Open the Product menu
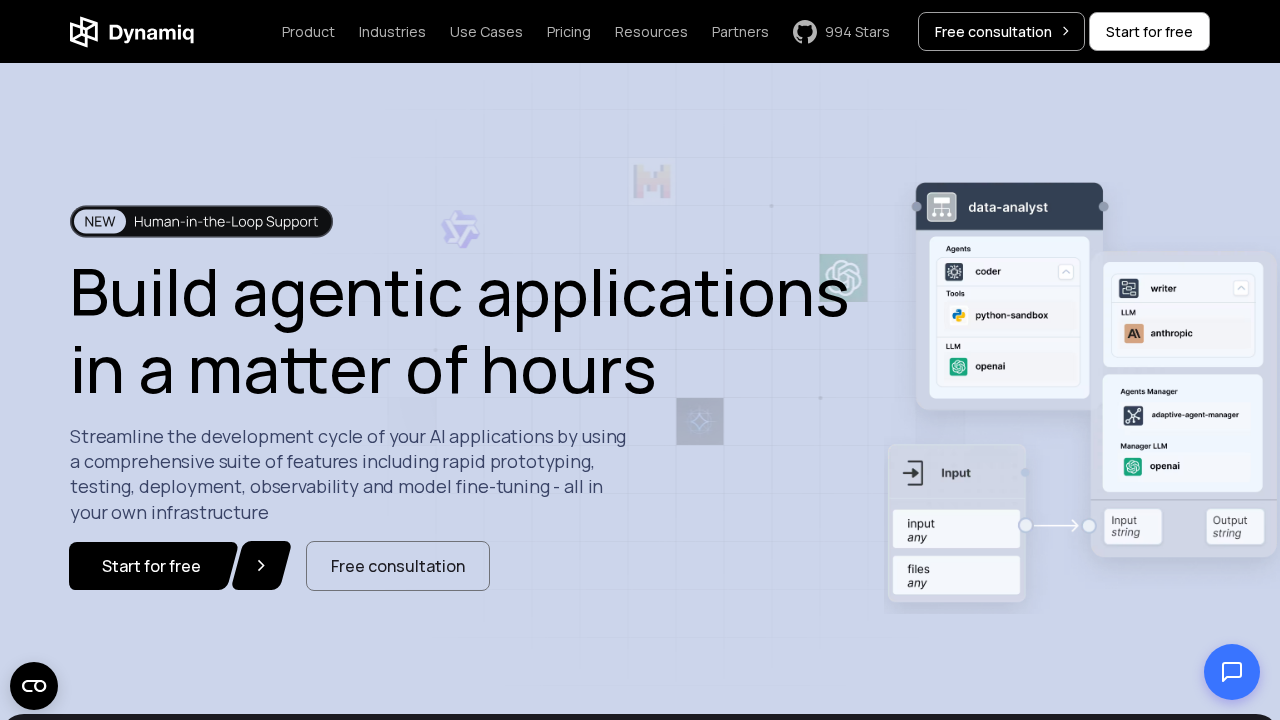The image size is (1280, 720). [x=308, y=32]
